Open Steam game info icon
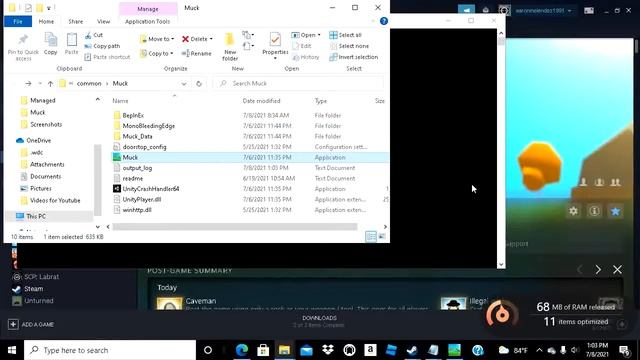 (594, 211)
